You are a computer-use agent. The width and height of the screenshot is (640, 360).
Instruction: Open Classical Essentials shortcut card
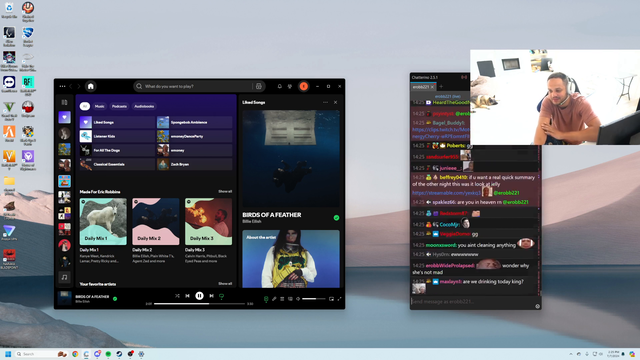(x=117, y=164)
